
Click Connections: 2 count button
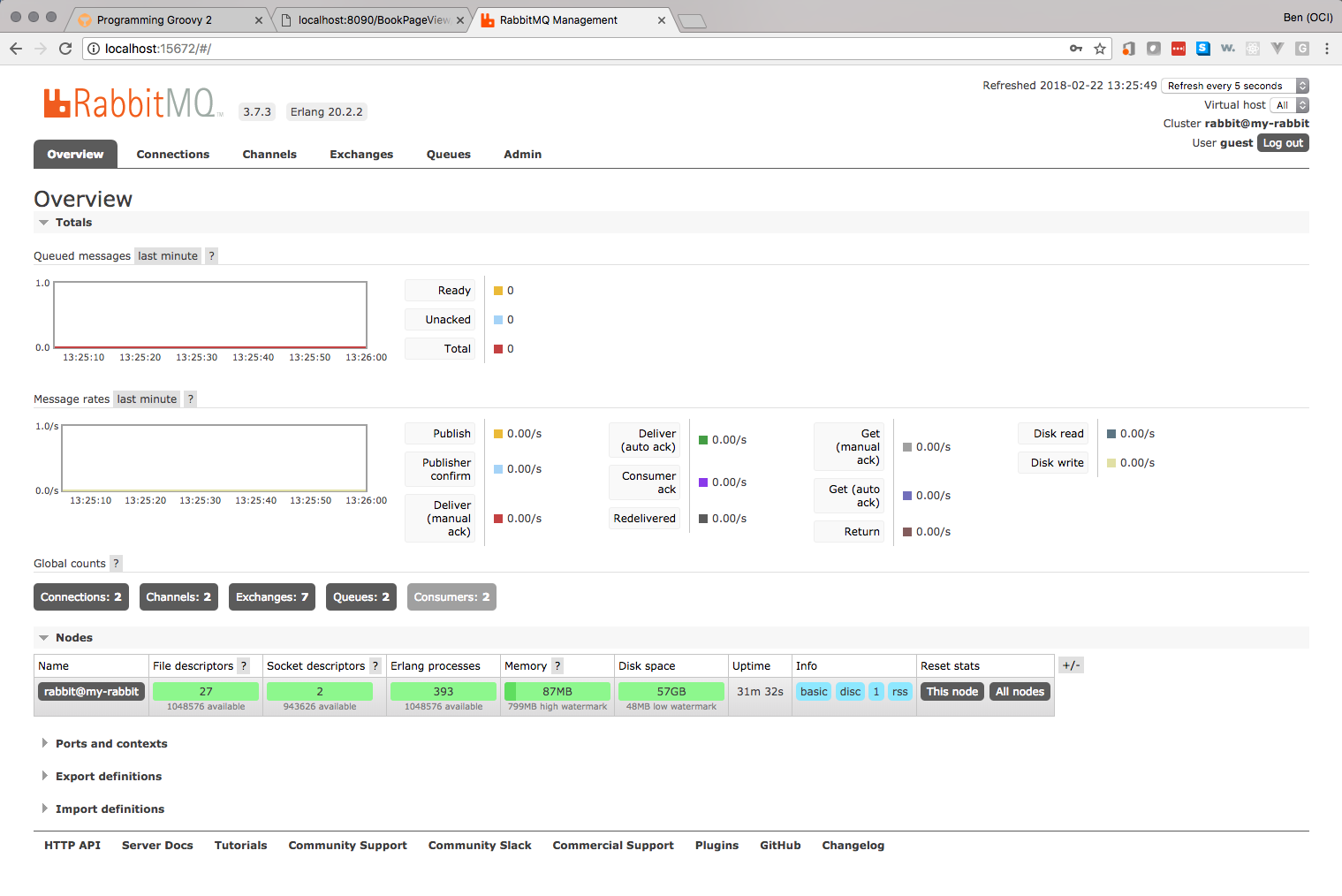[x=81, y=597]
